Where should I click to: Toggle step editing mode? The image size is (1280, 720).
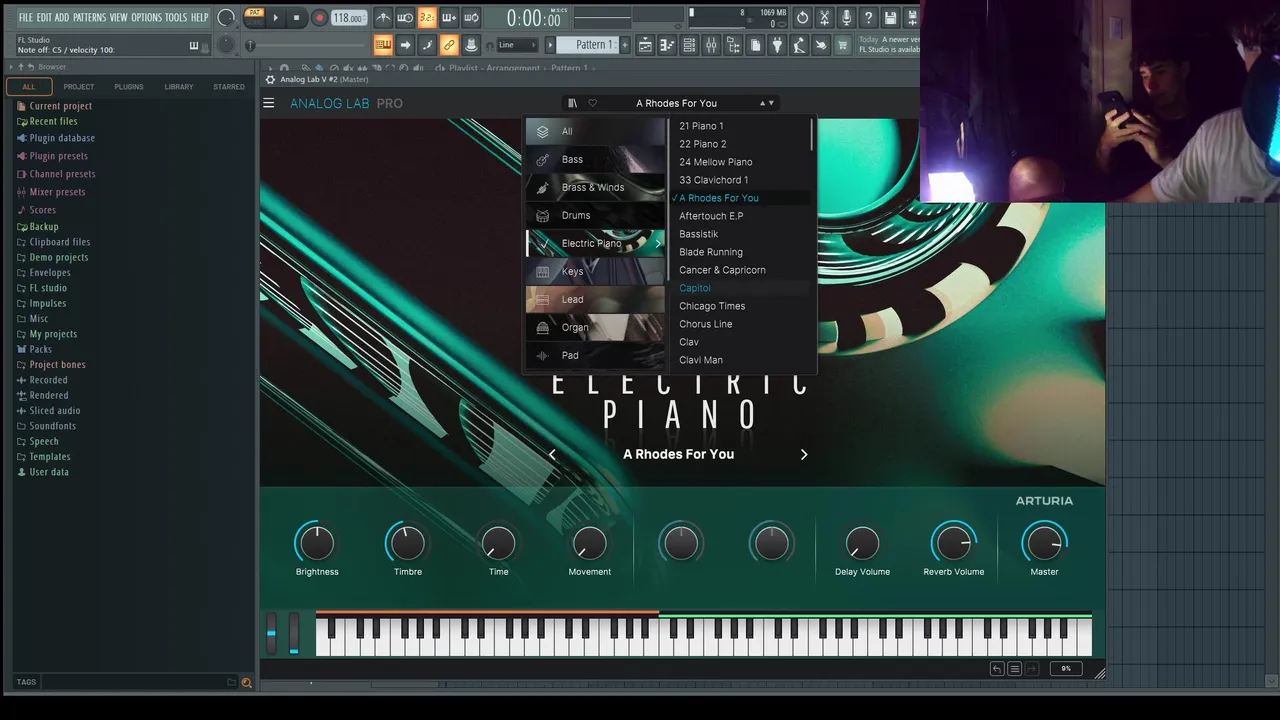pos(427,45)
